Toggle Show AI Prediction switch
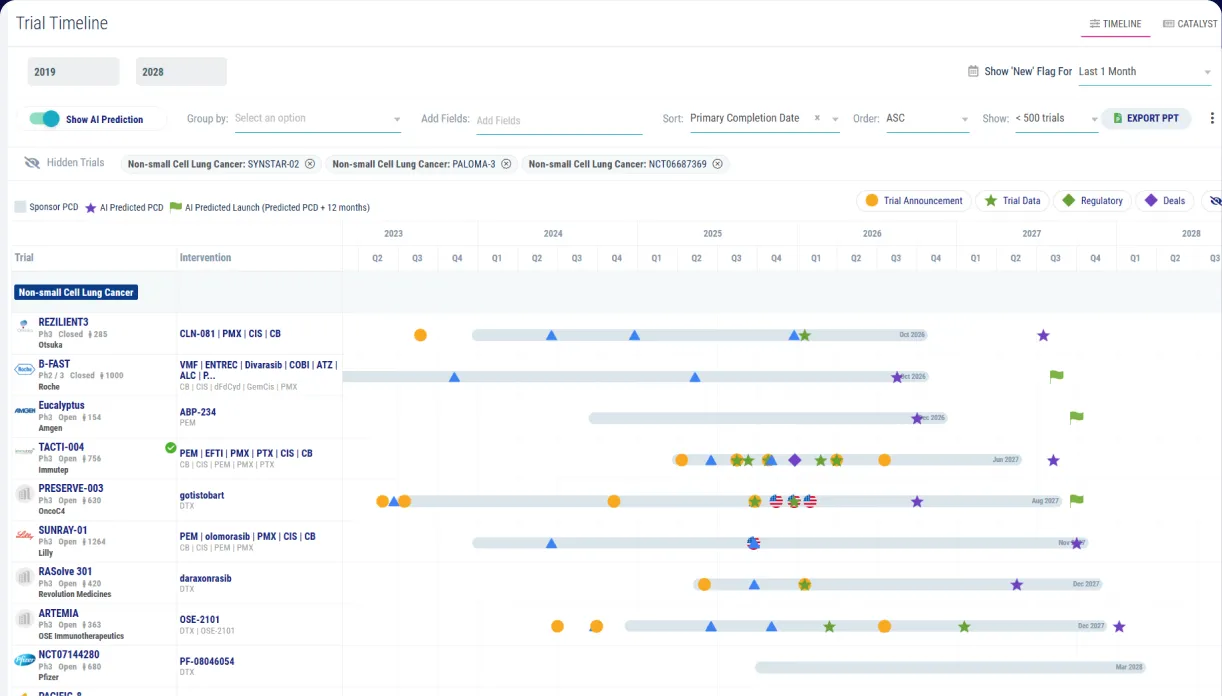1222x696 pixels. tap(44, 119)
